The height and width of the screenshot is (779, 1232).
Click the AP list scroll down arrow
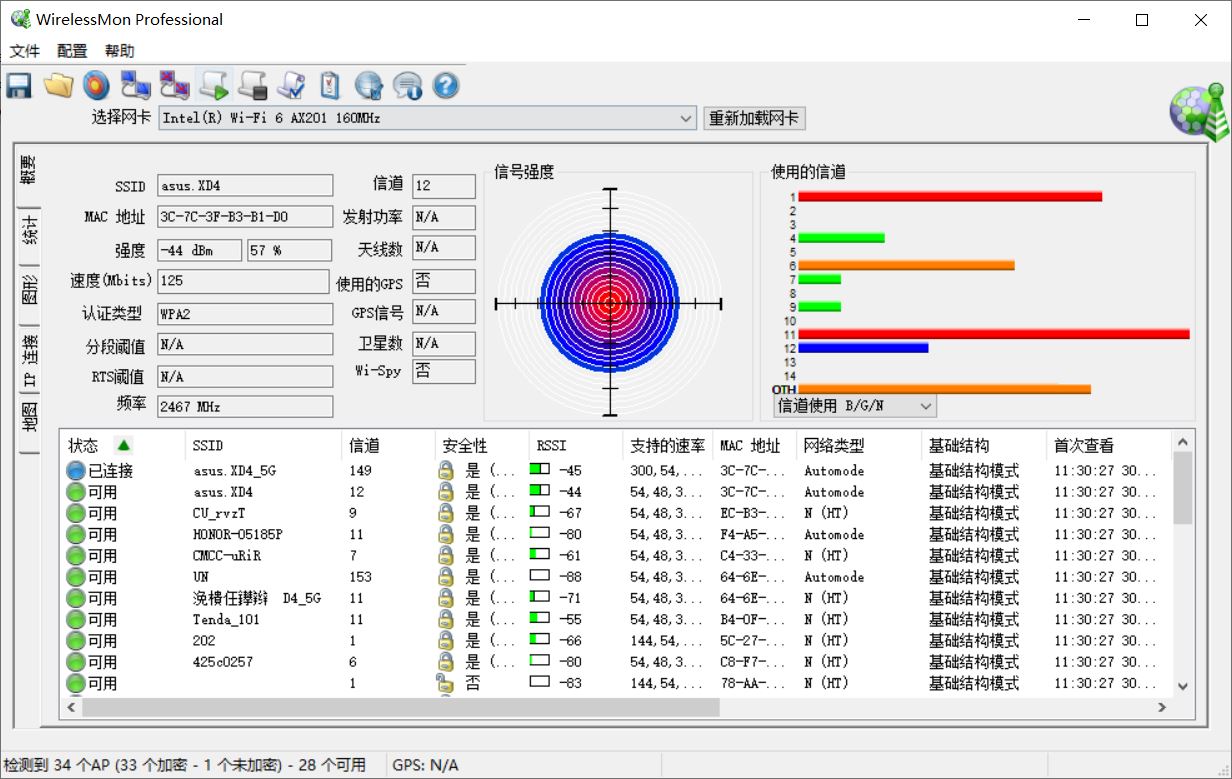click(1183, 686)
